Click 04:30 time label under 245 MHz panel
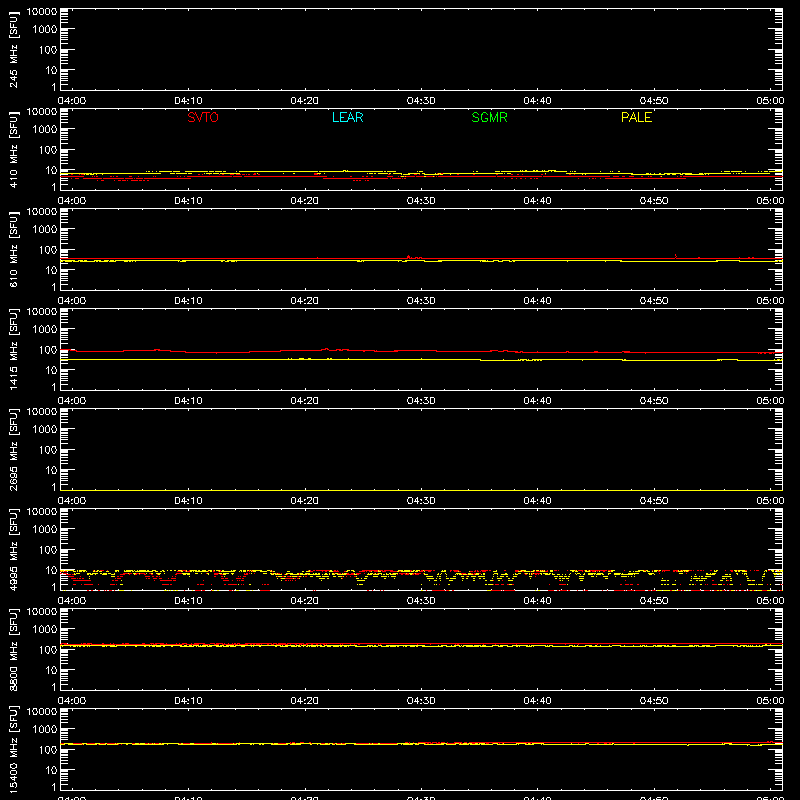 coord(421,101)
